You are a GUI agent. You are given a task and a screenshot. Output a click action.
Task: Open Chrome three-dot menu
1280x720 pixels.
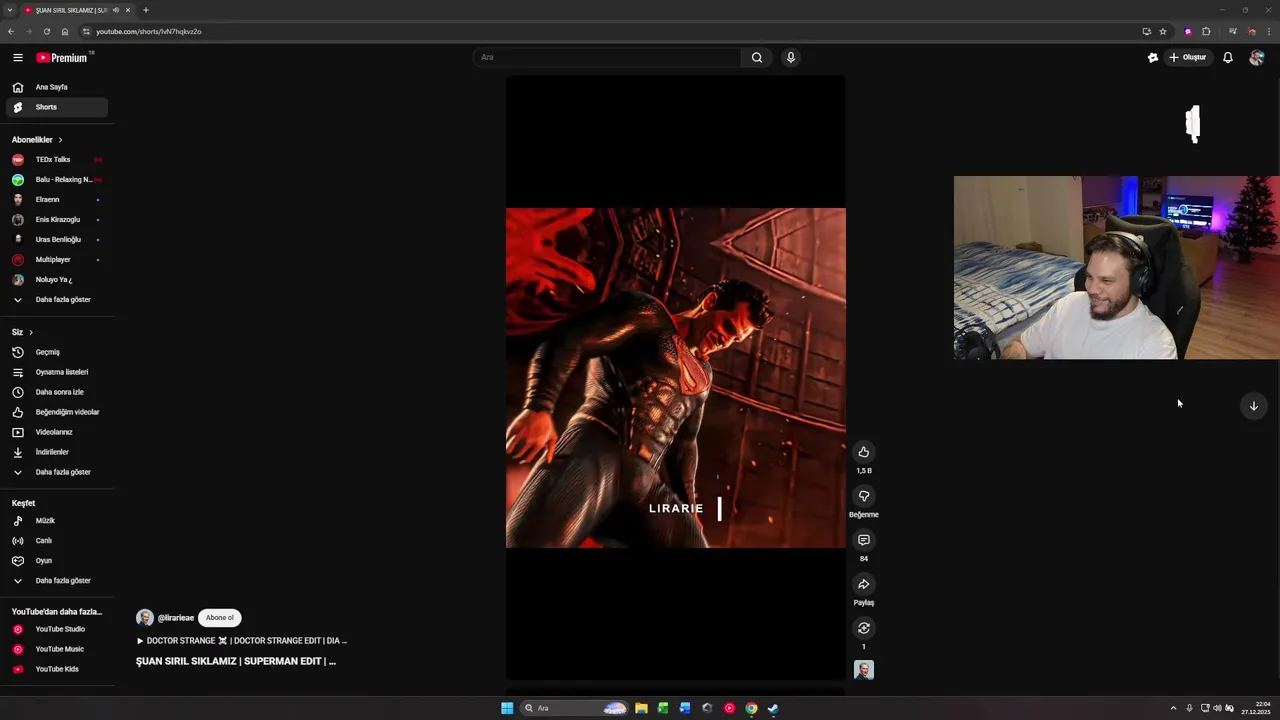point(1269,31)
